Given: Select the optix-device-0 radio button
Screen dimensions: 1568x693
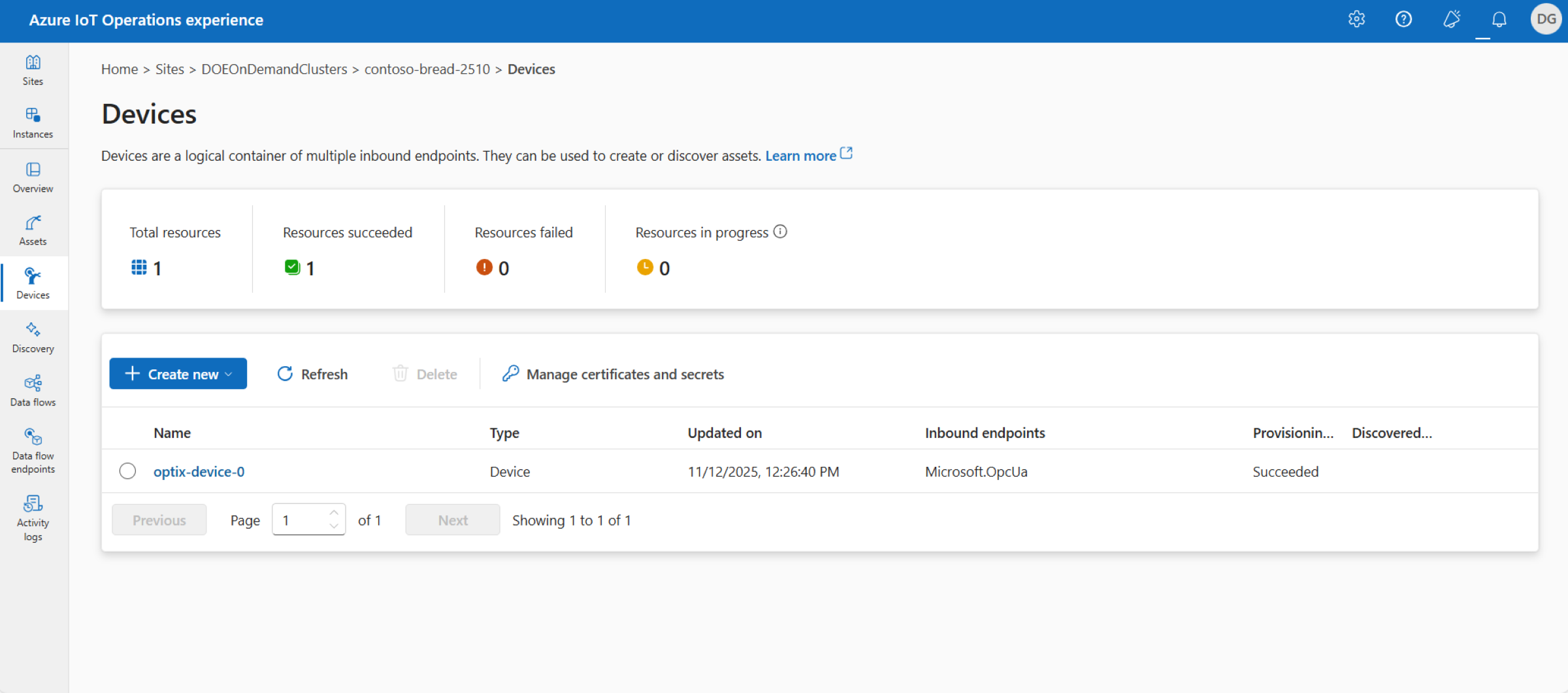Looking at the screenshot, I should pyautogui.click(x=127, y=471).
